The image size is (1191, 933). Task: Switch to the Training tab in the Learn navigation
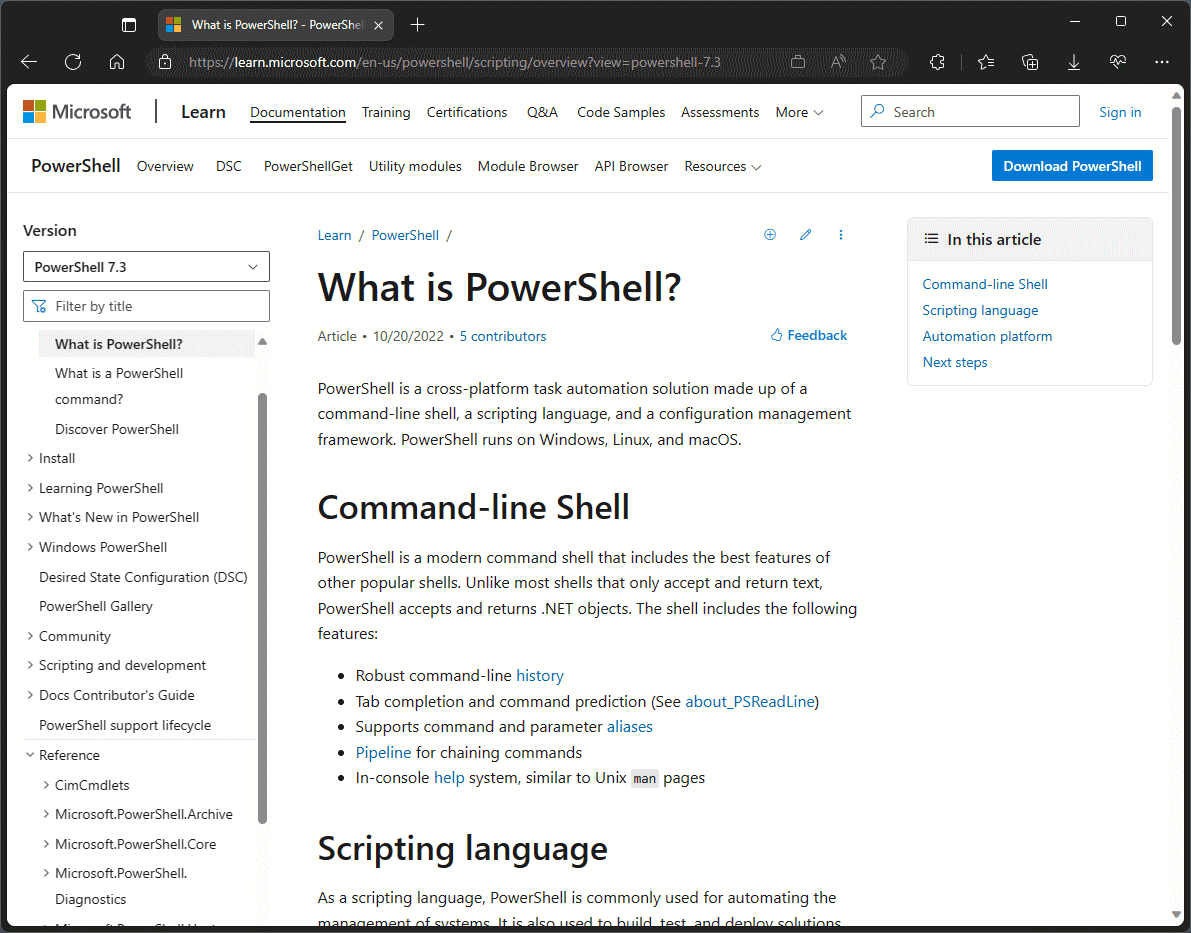coord(386,112)
